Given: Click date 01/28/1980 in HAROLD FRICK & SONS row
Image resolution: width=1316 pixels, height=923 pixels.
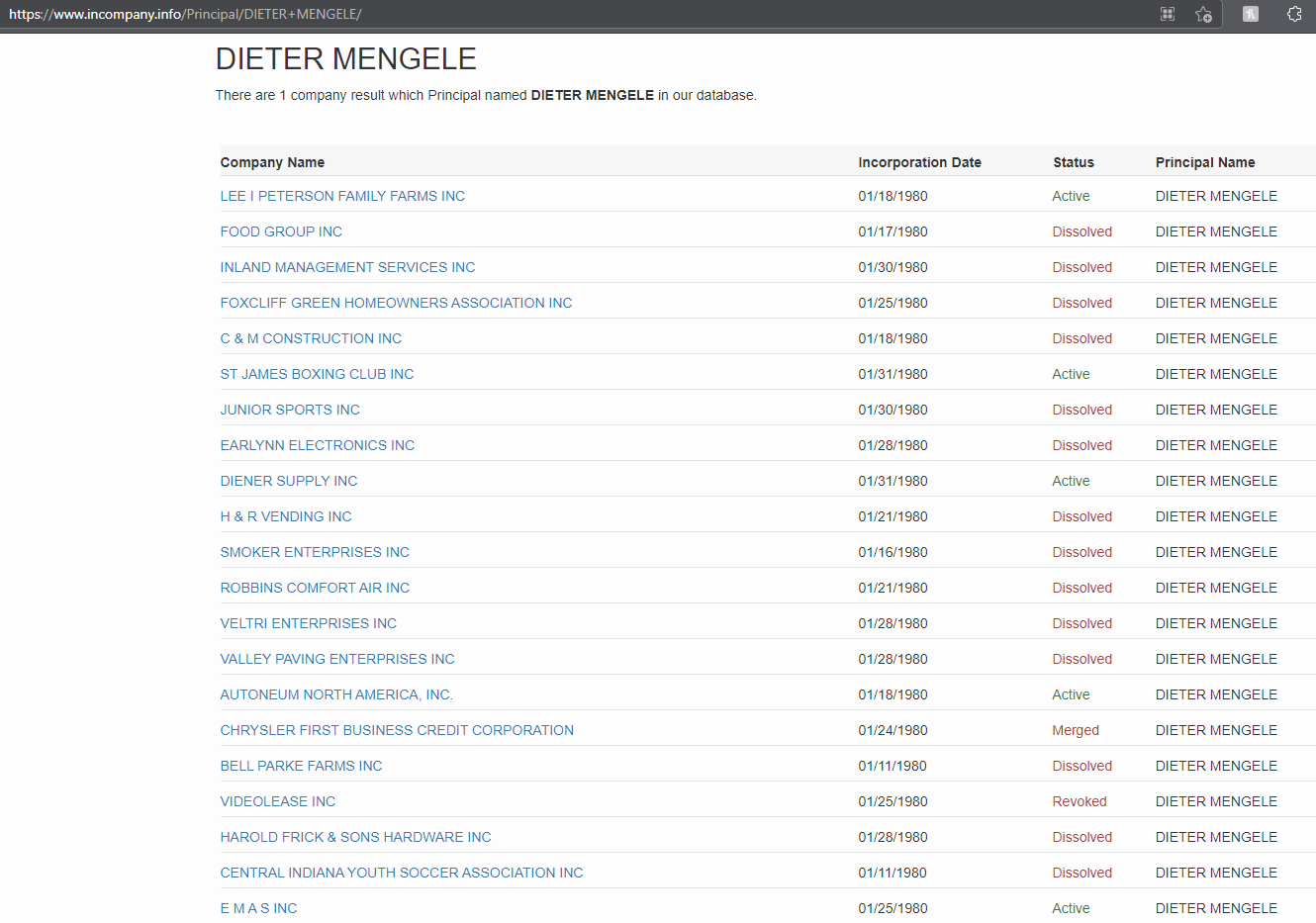Looking at the screenshot, I should tap(893, 837).
